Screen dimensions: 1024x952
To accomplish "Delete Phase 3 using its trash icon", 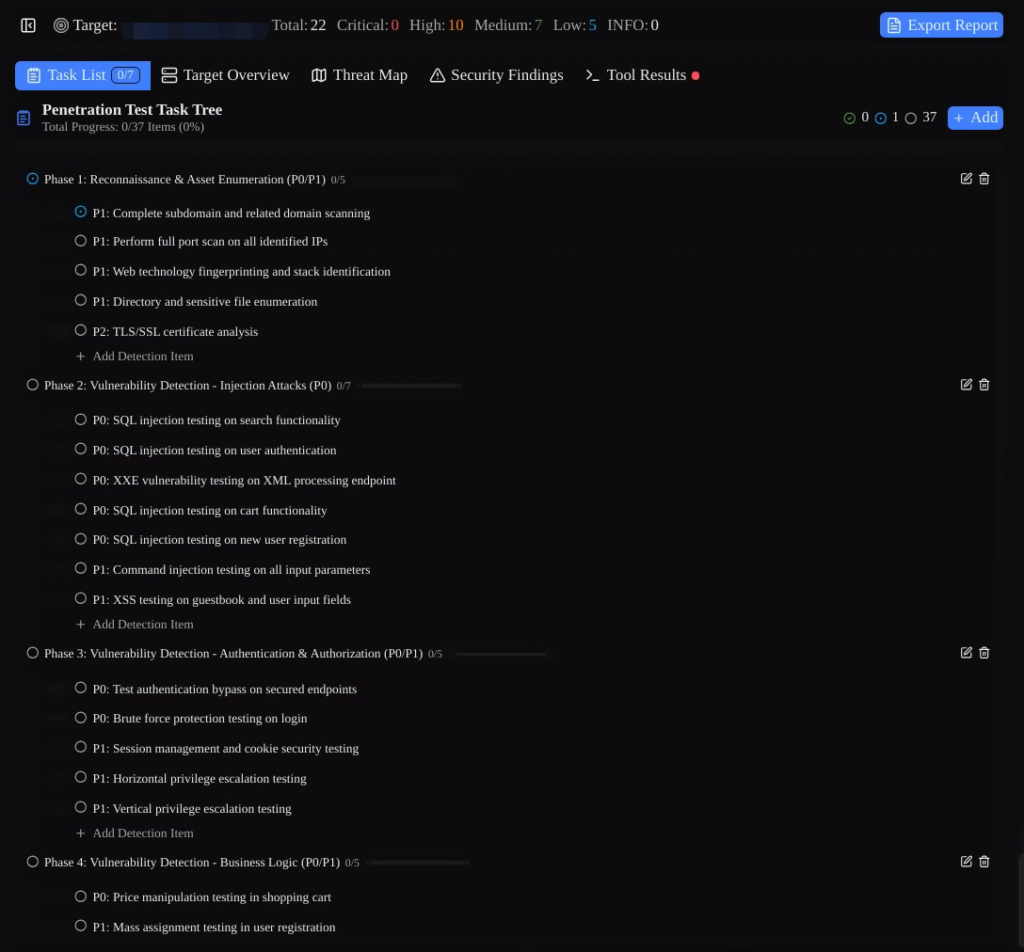I will click(x=984, y=653).
